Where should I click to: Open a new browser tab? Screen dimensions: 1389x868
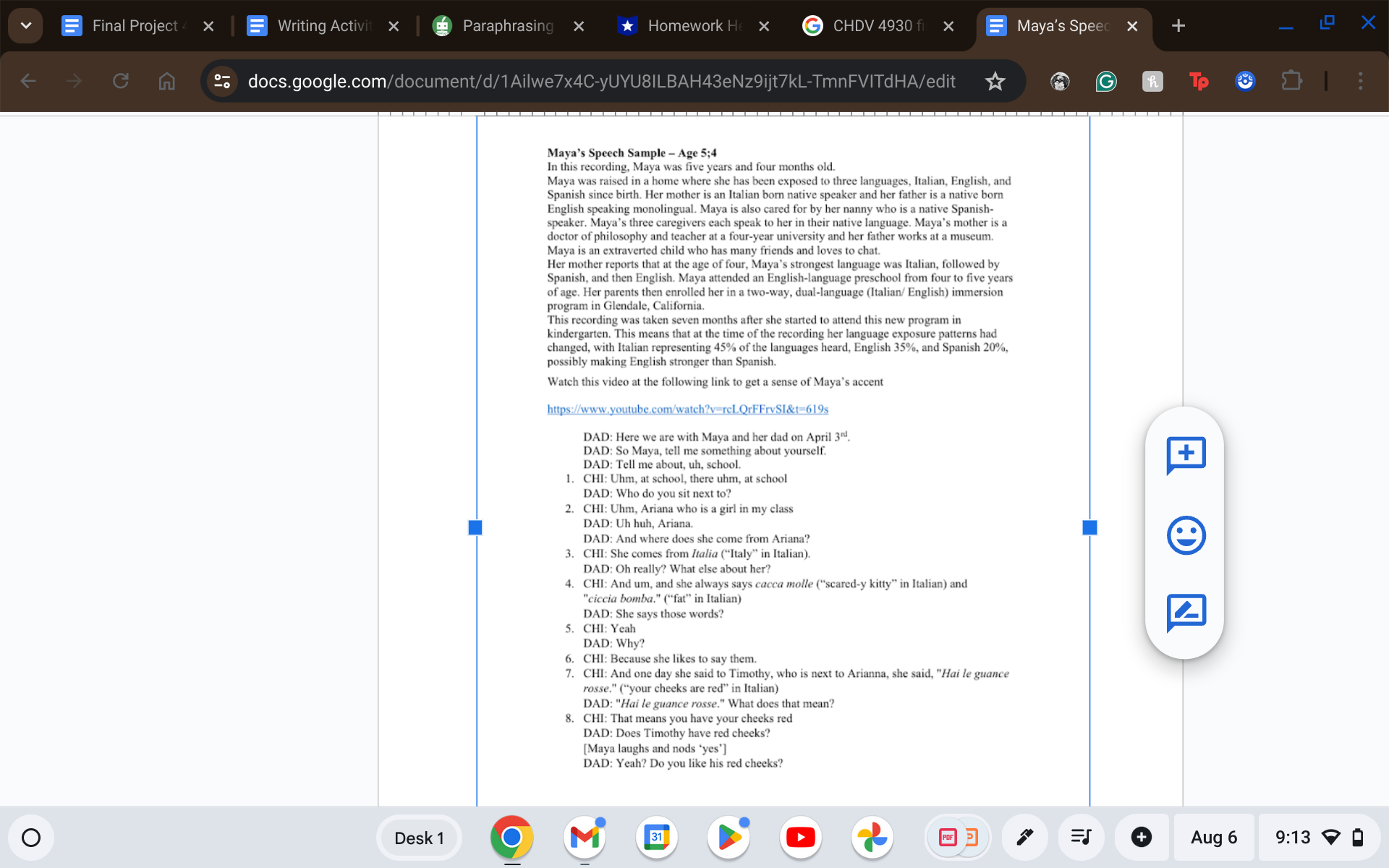[1178, 26]
